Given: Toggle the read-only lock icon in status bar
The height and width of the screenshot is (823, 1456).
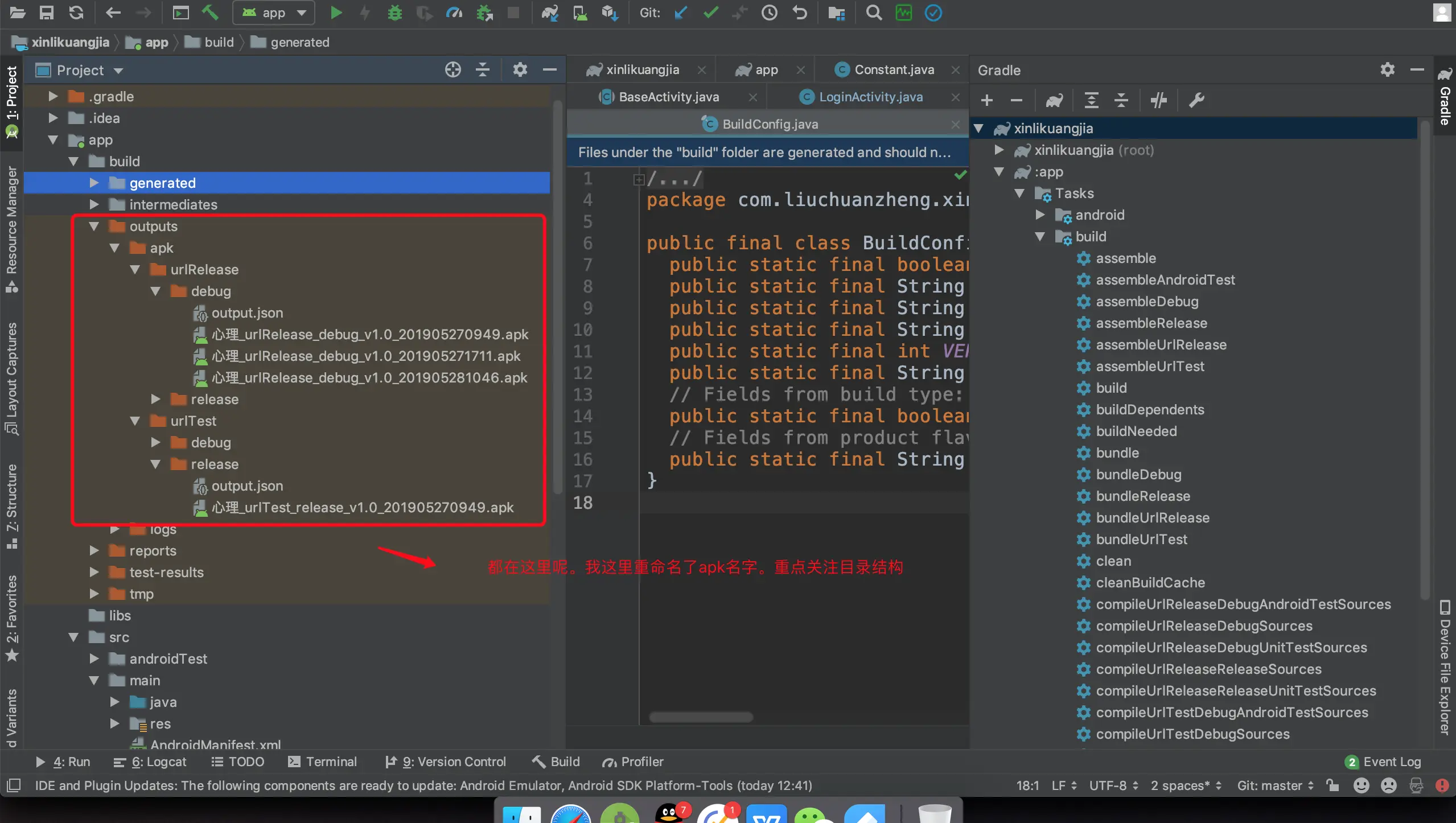Looking at the screenshot, I should coord(1332,785).
